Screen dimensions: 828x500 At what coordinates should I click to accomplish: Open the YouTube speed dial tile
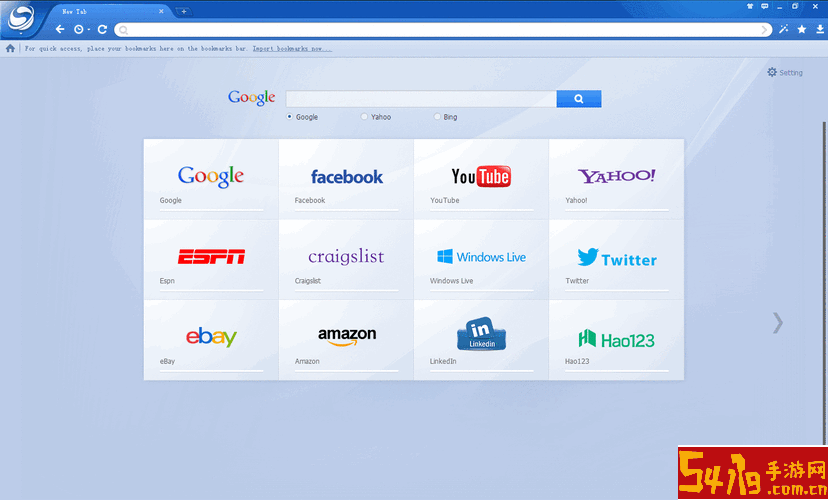pos(481,180)
